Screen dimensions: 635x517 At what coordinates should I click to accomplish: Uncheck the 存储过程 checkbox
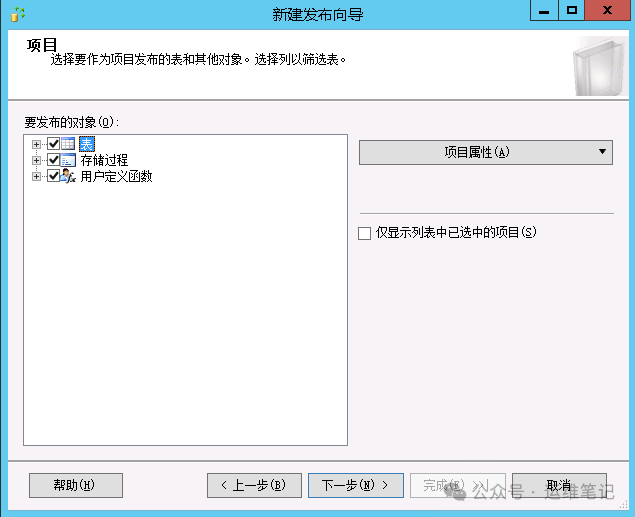tap(53, 160)
